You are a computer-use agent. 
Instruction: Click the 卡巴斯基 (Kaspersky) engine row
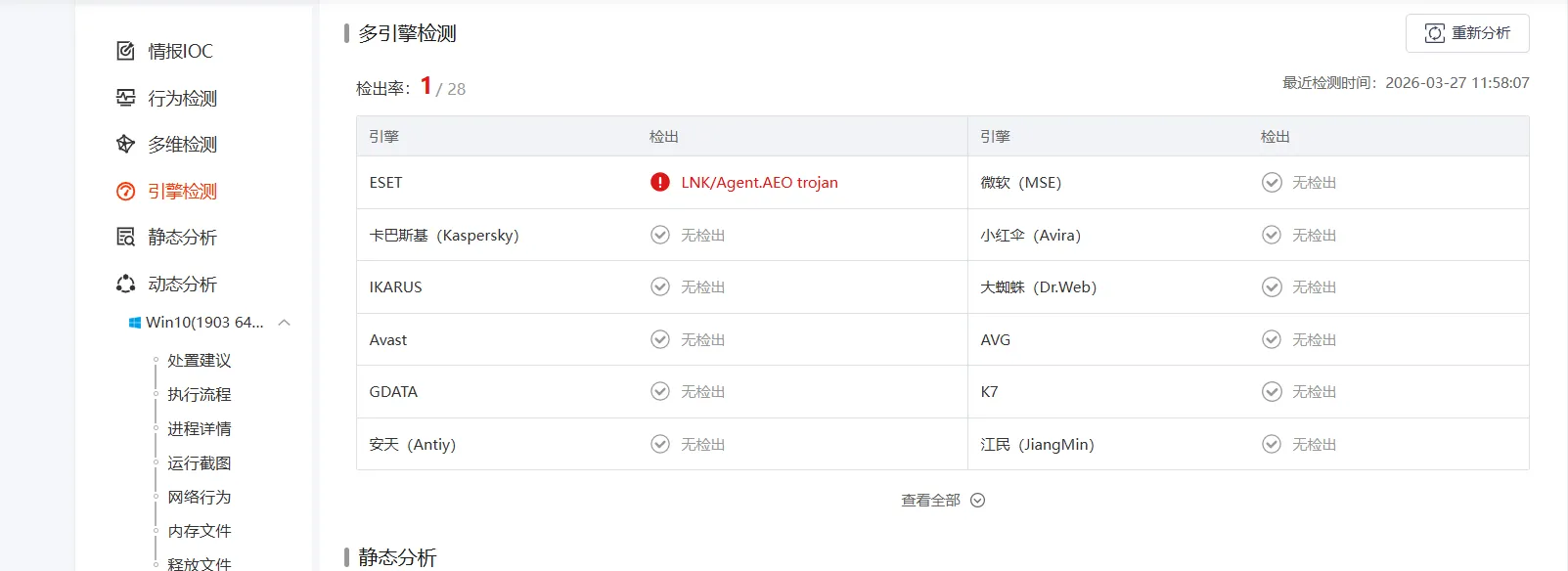click(444, 236)
